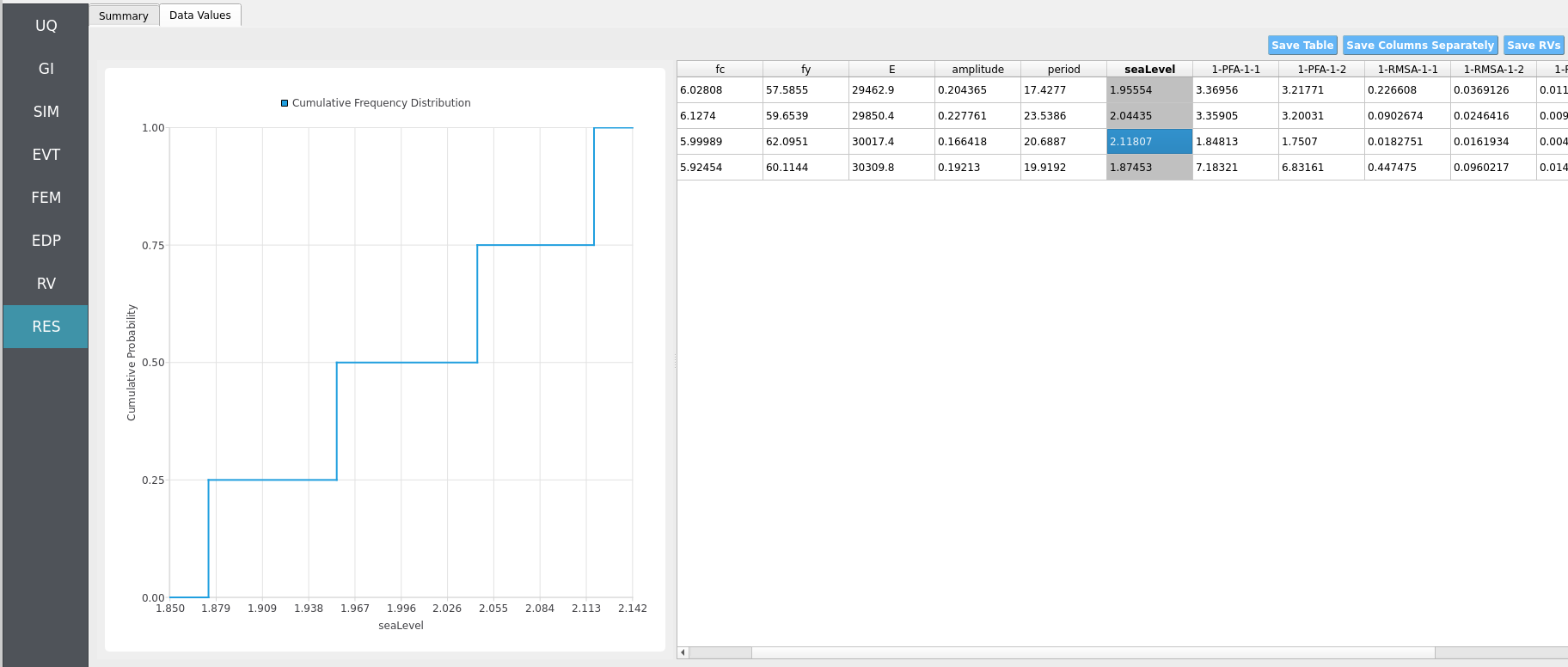The height and width of the screenshot is (667, 1568).
Task: Click the Save Table button
Action: (1302, 46)
